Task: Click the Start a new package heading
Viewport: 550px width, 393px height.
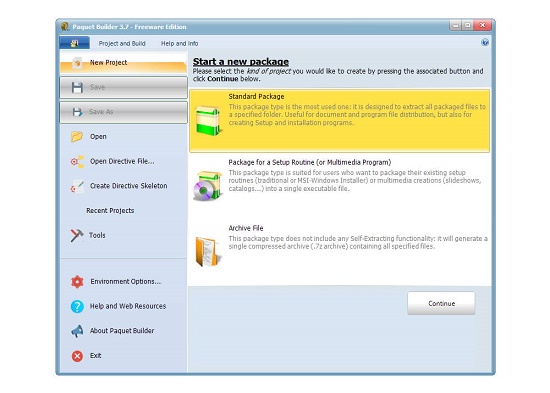Action: coord(241,62)
